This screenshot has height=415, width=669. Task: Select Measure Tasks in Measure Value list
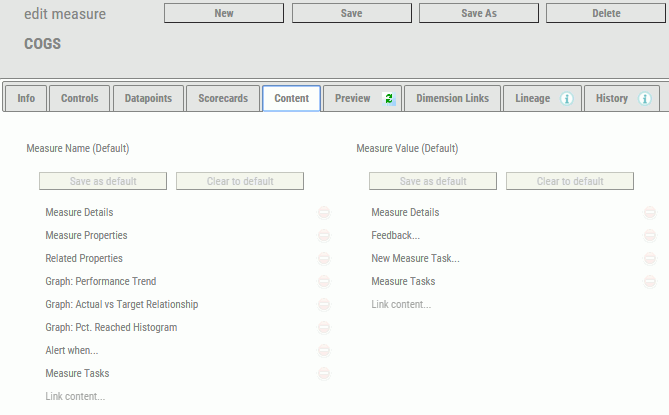(x=403, y=282)
